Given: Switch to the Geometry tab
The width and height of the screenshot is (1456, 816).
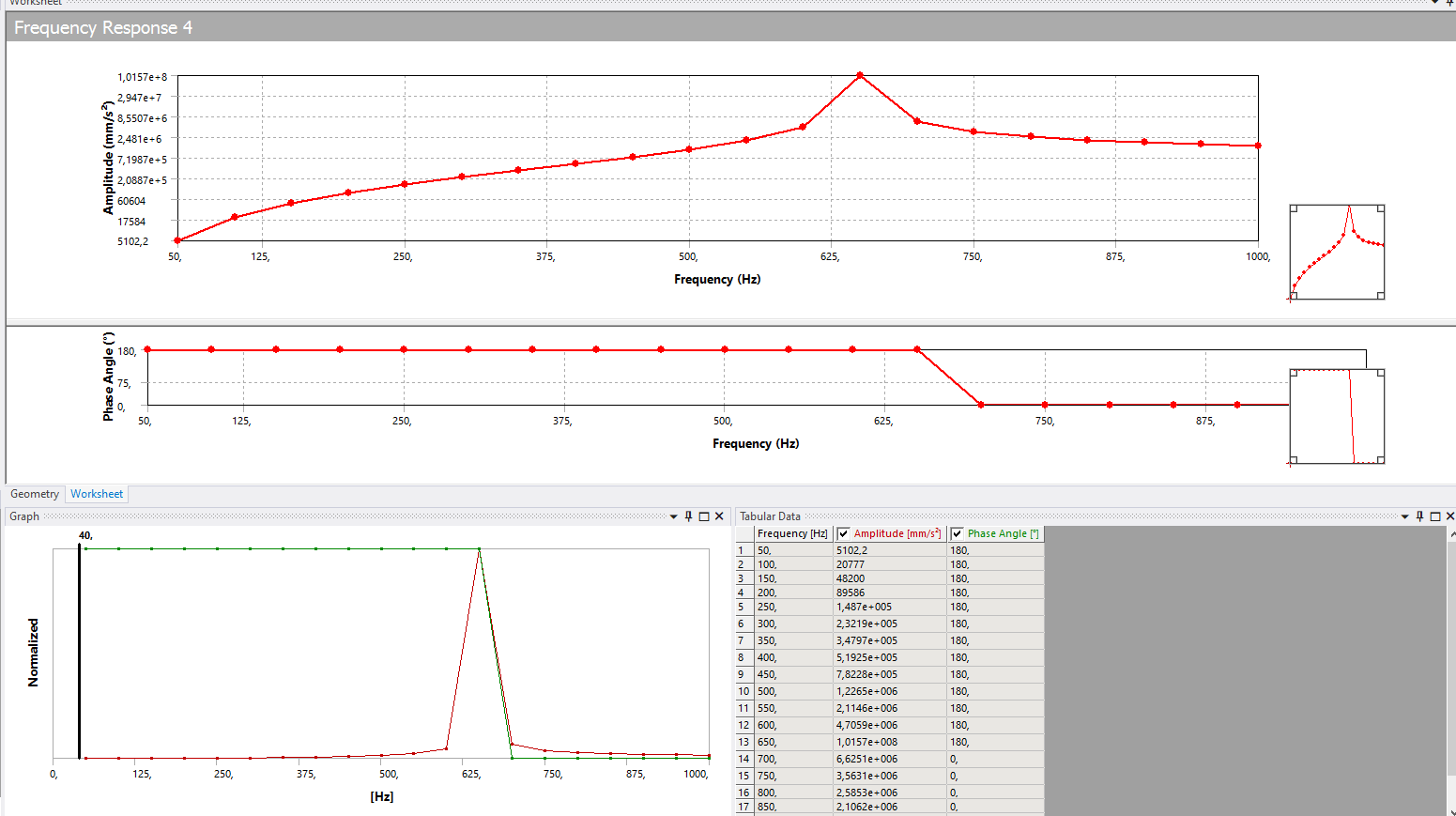Looking at the screenshot, I should click(35, 494).
